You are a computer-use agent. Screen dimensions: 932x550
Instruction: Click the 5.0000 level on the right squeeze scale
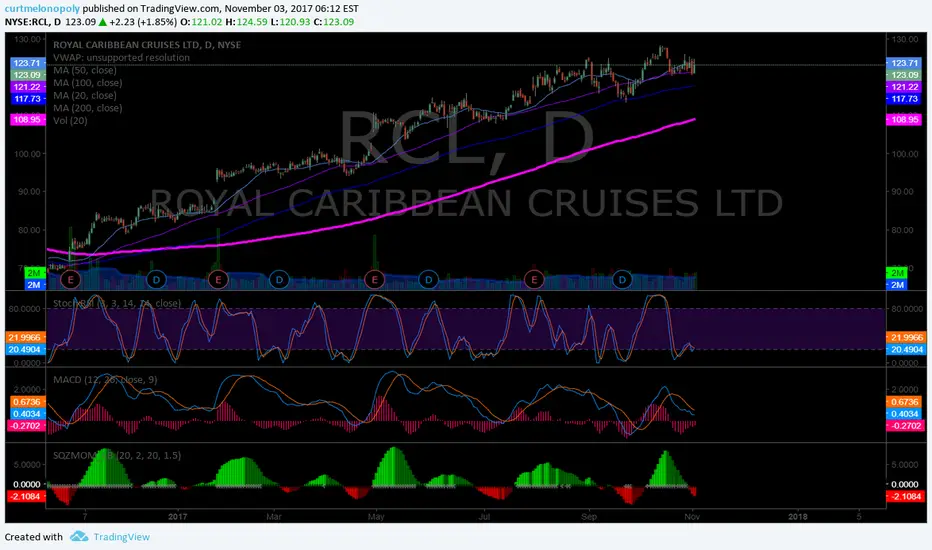click(905, 465)
